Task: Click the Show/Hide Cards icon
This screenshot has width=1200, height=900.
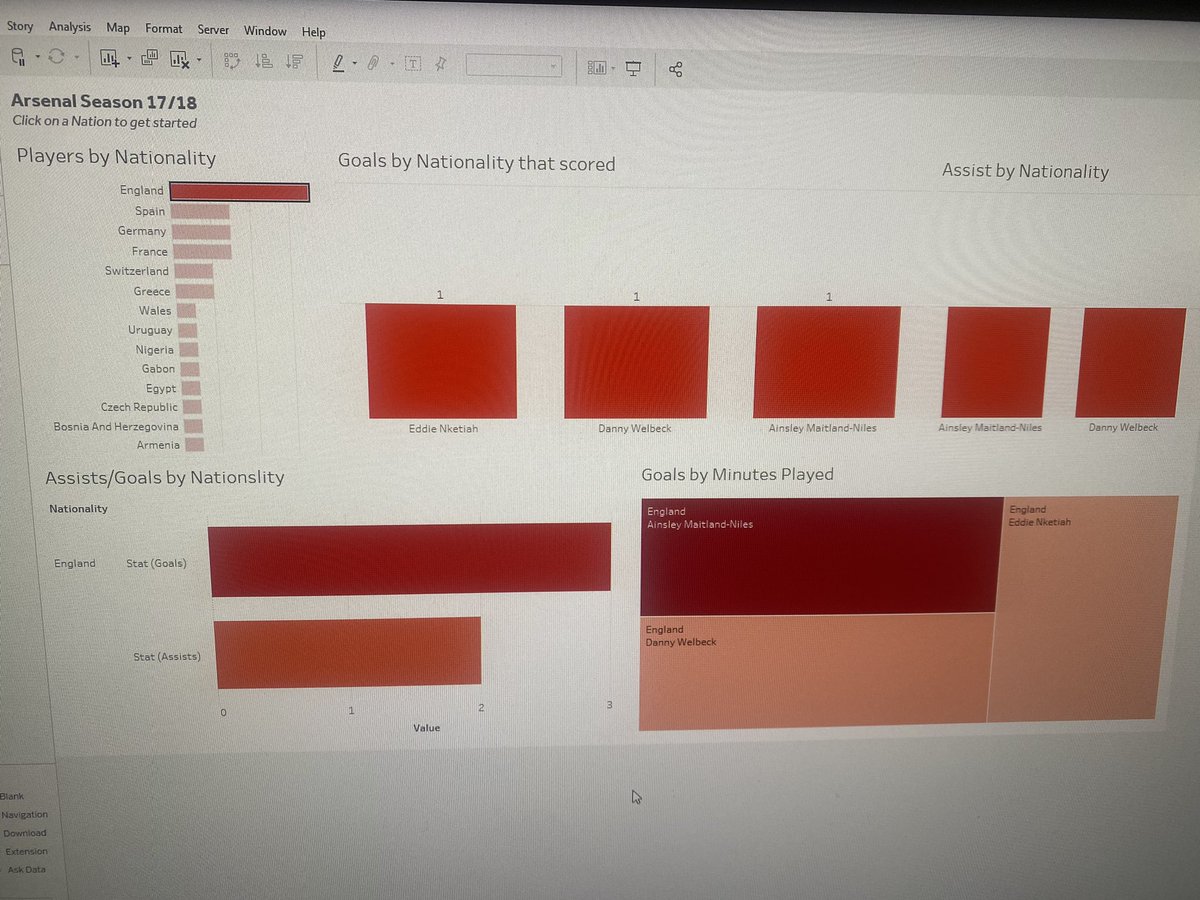Action: (x=597, y=67)
